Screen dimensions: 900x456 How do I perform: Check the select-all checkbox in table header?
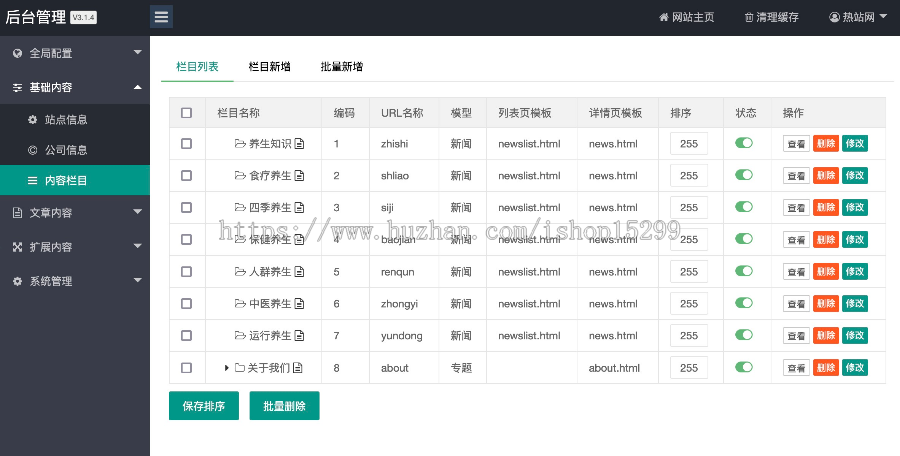[x=187, y=113]
